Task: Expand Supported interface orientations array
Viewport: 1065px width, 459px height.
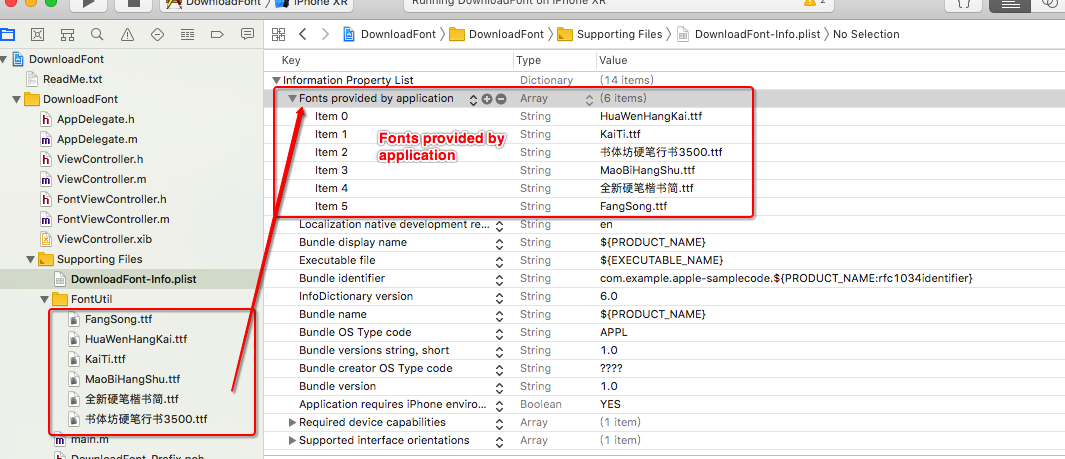Action: (293, 441)
